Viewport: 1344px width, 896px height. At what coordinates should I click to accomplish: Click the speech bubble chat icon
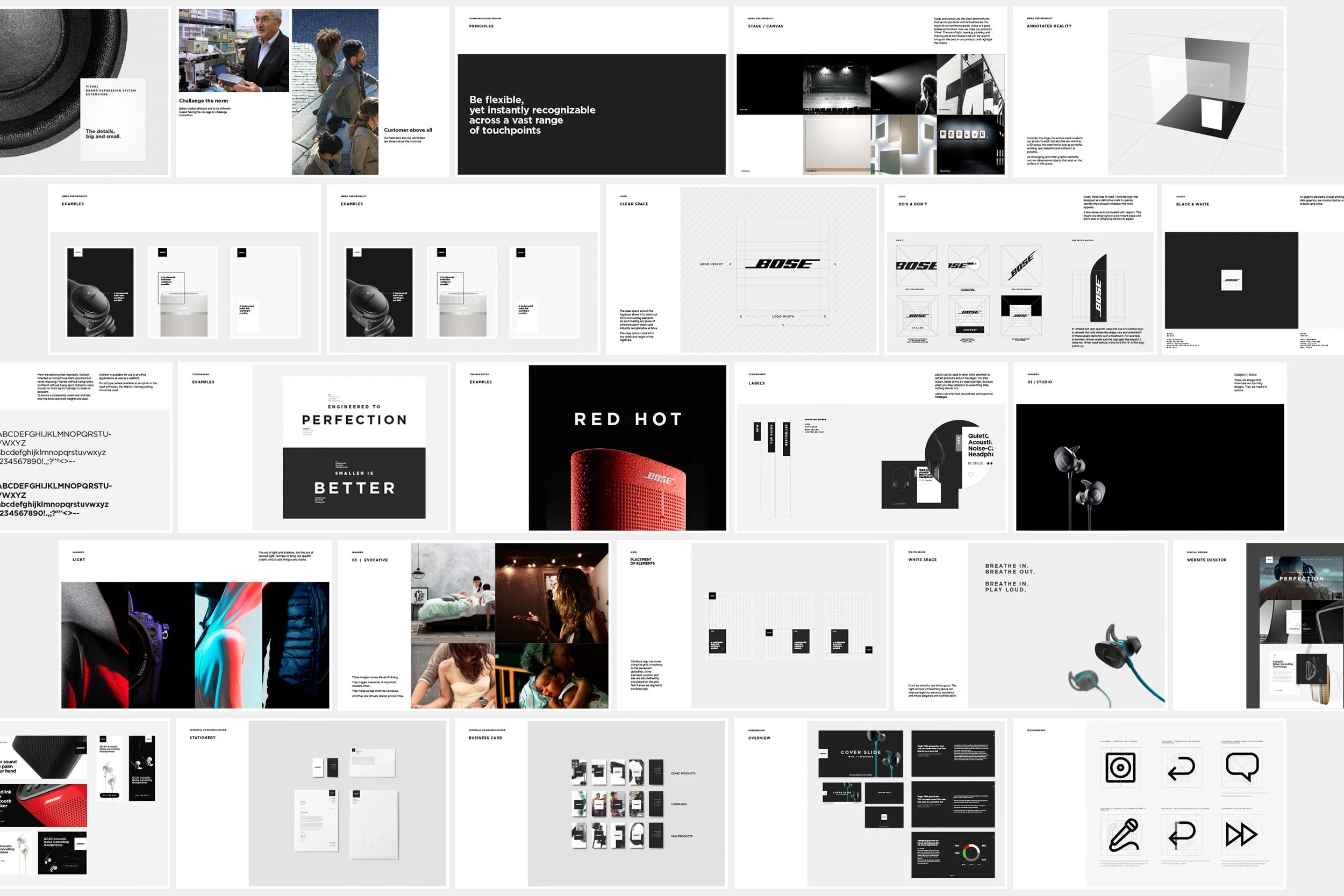point(1242,767)
